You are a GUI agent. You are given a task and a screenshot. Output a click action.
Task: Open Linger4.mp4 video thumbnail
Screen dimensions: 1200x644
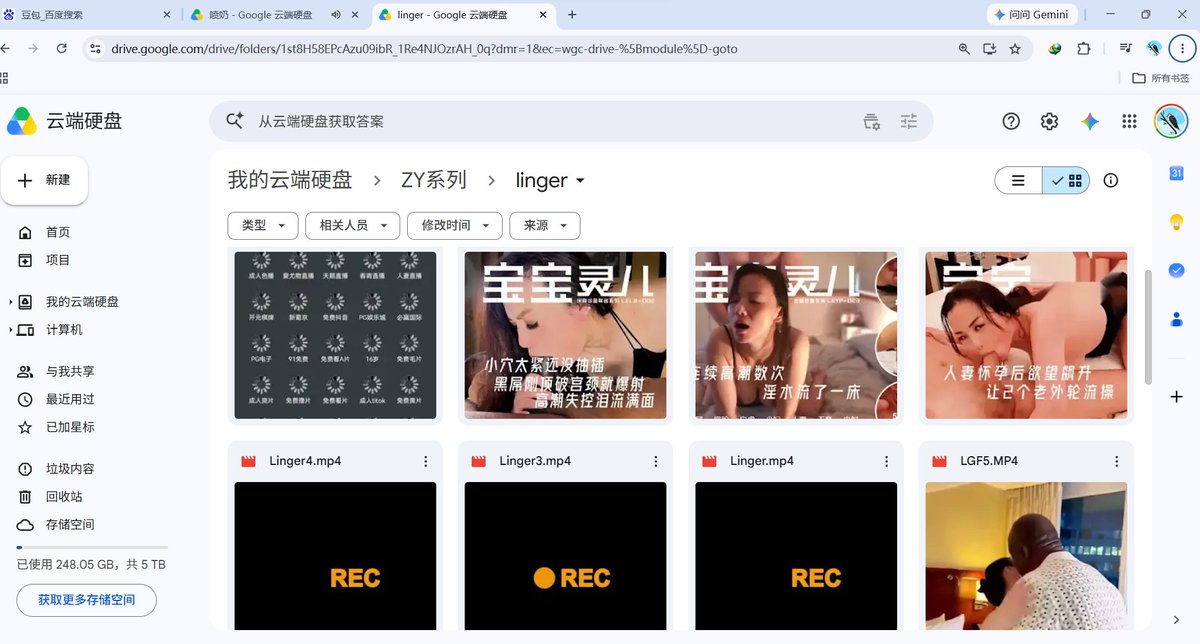[x=335, y=556]
